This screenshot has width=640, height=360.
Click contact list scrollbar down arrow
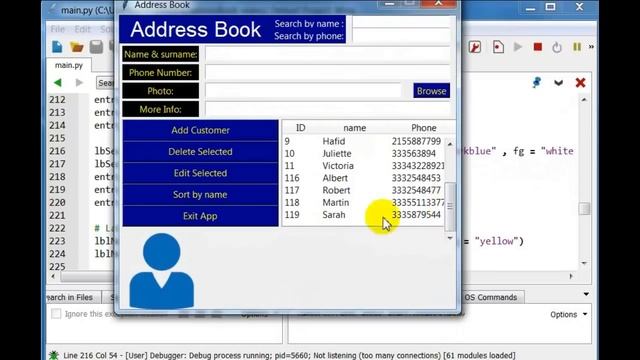(450, 238)
